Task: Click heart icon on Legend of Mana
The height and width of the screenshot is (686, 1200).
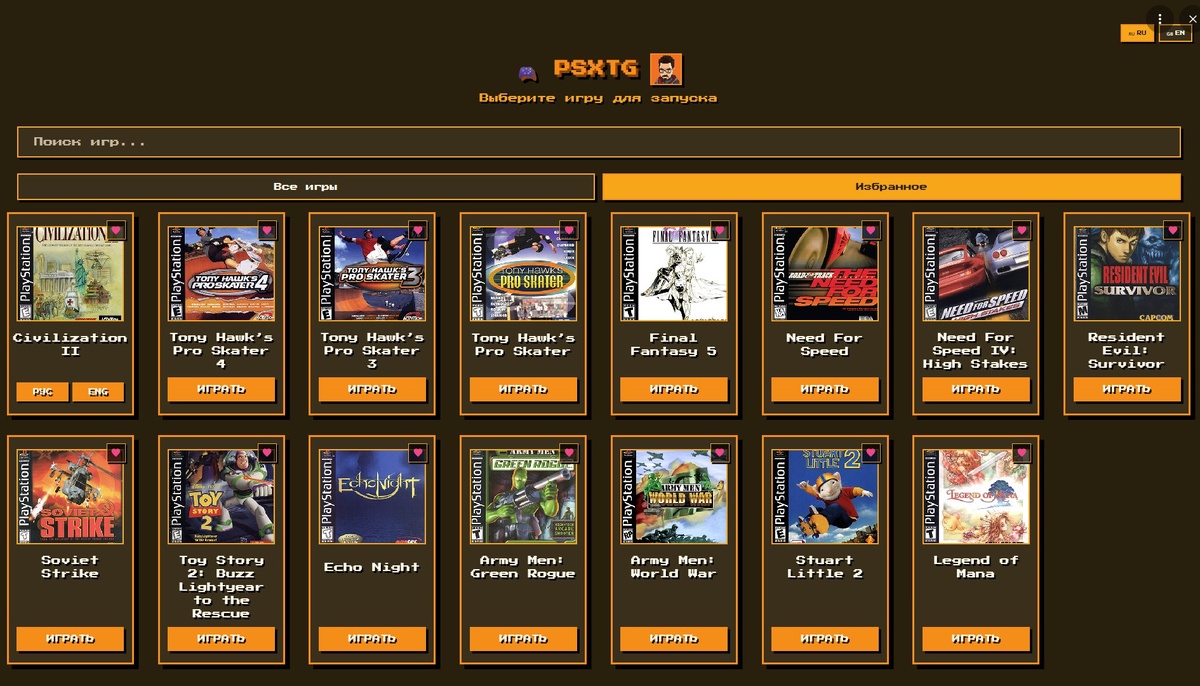Action: (x=1021, y=453)
